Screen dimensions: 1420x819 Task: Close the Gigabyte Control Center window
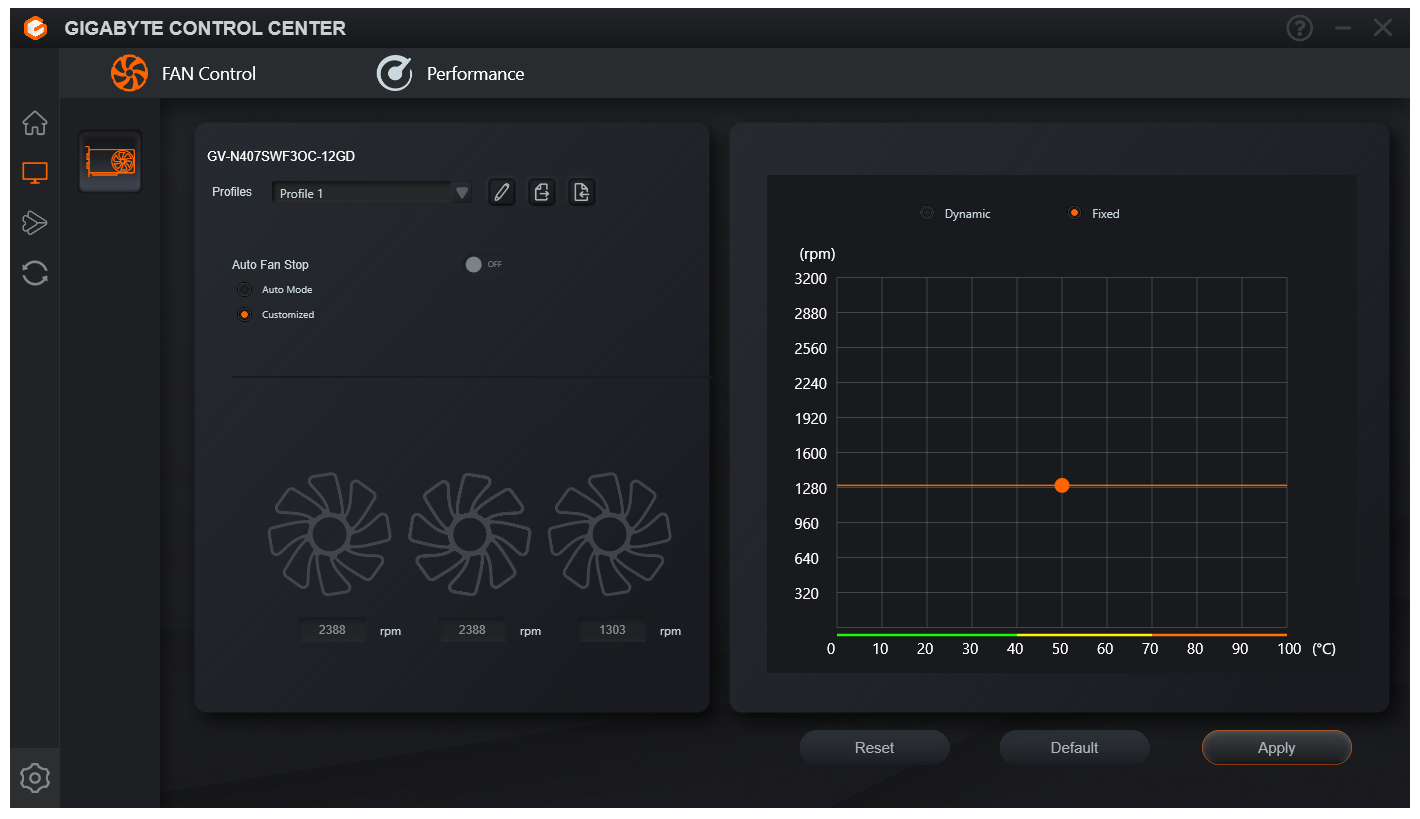1383,28
